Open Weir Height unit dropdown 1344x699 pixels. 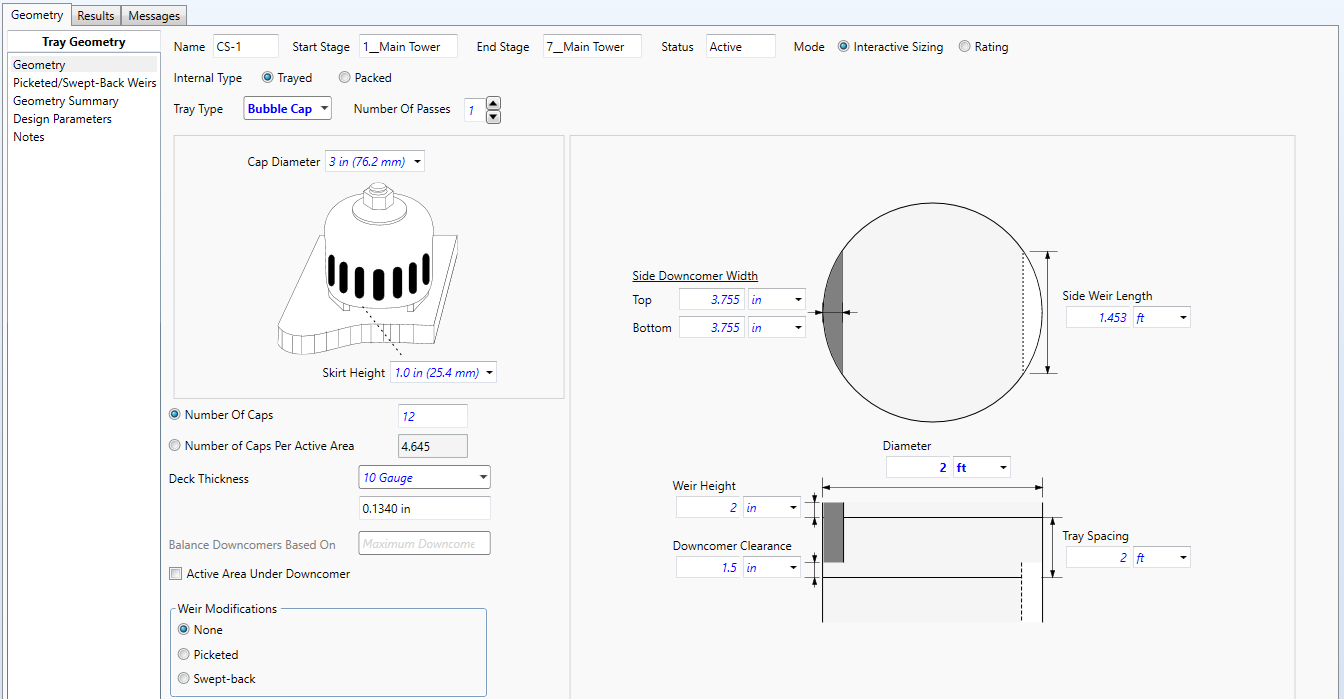click(x=772, y=508)
